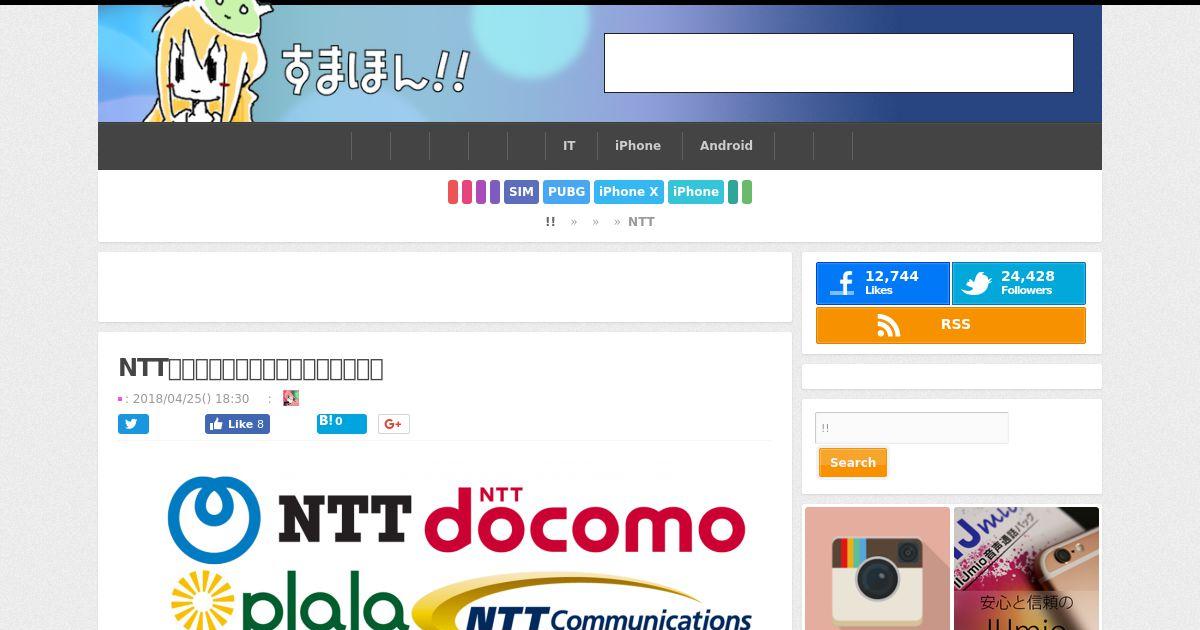Click the NTT breadcrumb link

pyautogui.click(x=641, y=222)
